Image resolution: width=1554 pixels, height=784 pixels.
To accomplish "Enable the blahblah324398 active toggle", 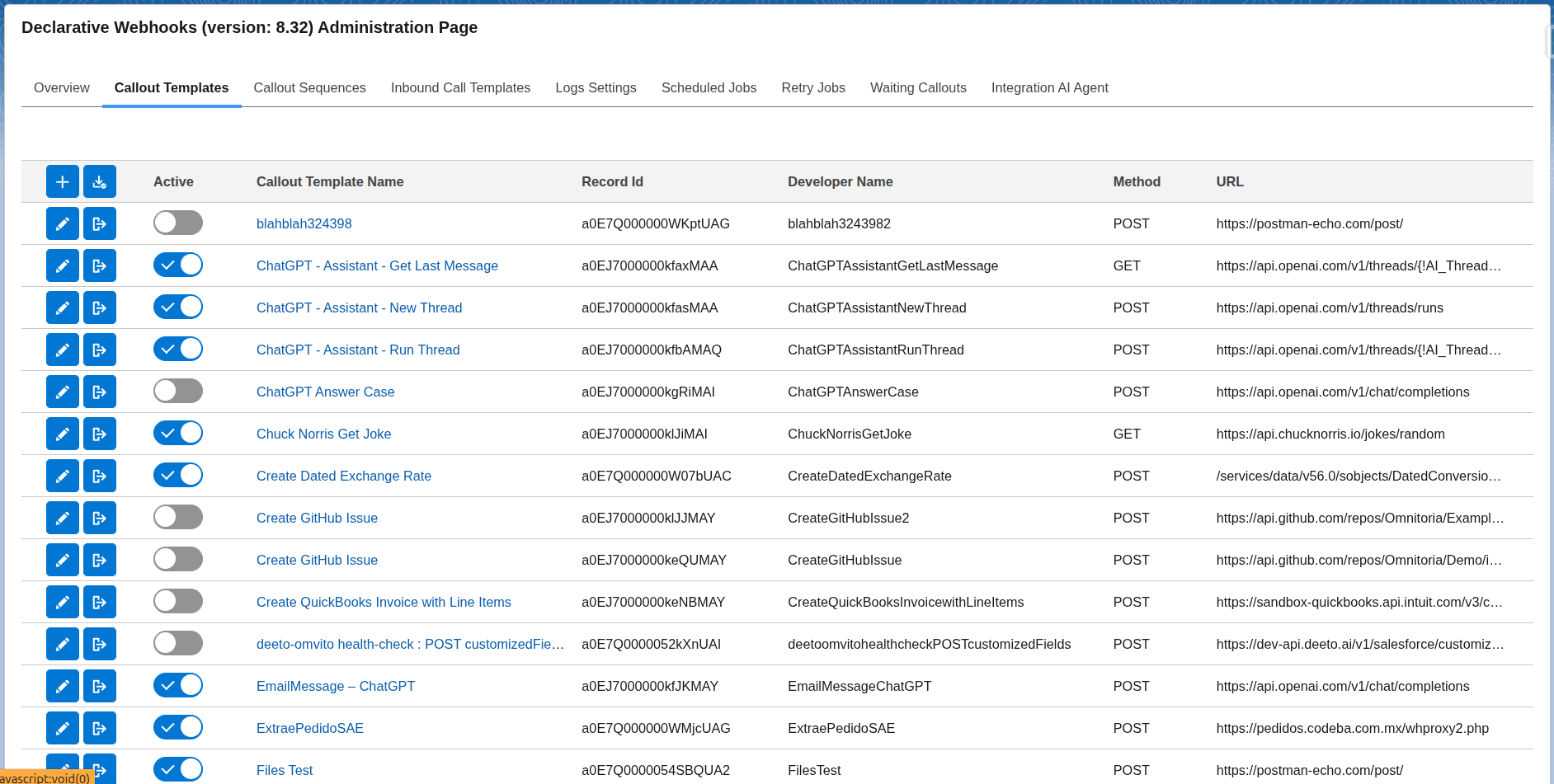I will 177,223.
